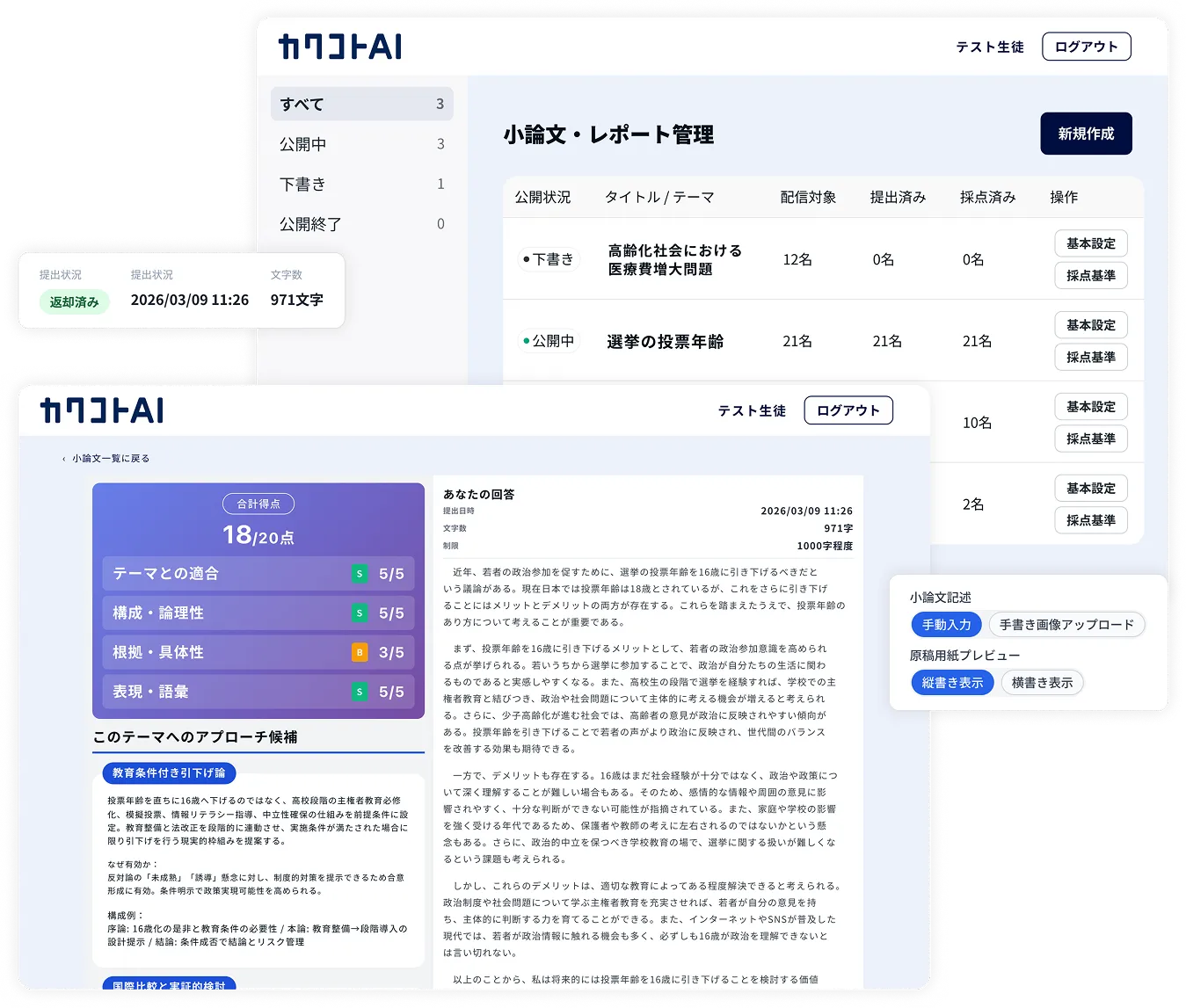Select the すべて filter in the sidebar

(x=362, y=104)
